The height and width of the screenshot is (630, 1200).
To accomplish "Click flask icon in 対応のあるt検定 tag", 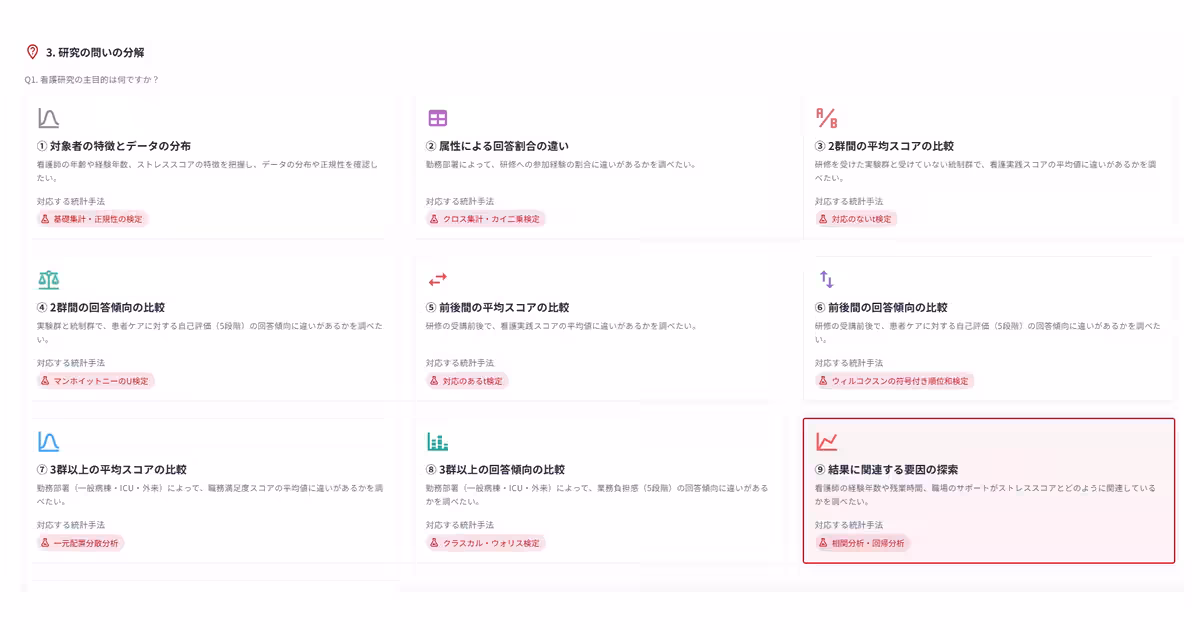I will 434,381.
